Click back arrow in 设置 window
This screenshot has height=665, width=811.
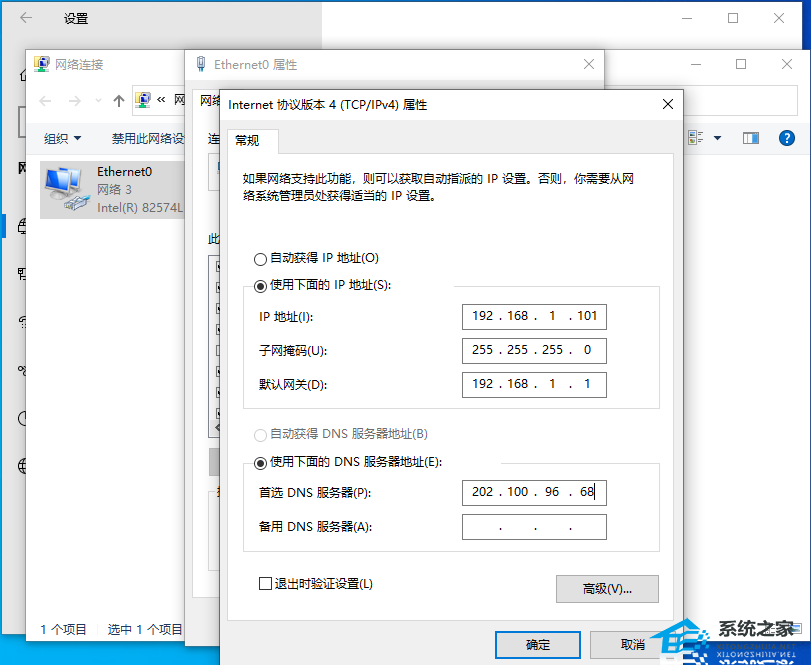click(x=26, y=18)
